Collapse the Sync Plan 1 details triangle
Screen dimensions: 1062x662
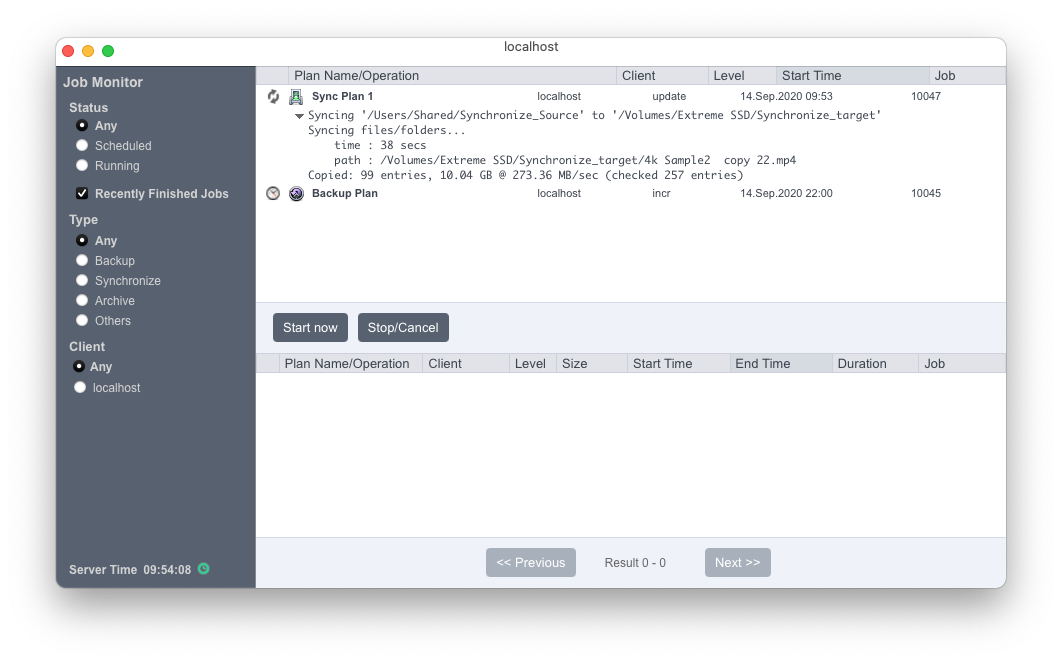pyautogui.click(x=299, y=116)
